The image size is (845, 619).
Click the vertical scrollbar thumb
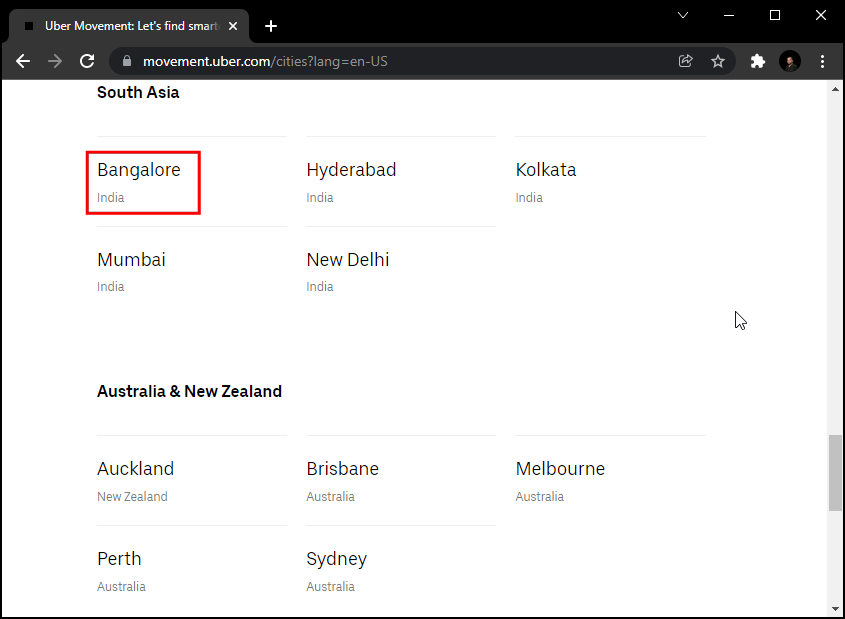click(x=835, y=473)
